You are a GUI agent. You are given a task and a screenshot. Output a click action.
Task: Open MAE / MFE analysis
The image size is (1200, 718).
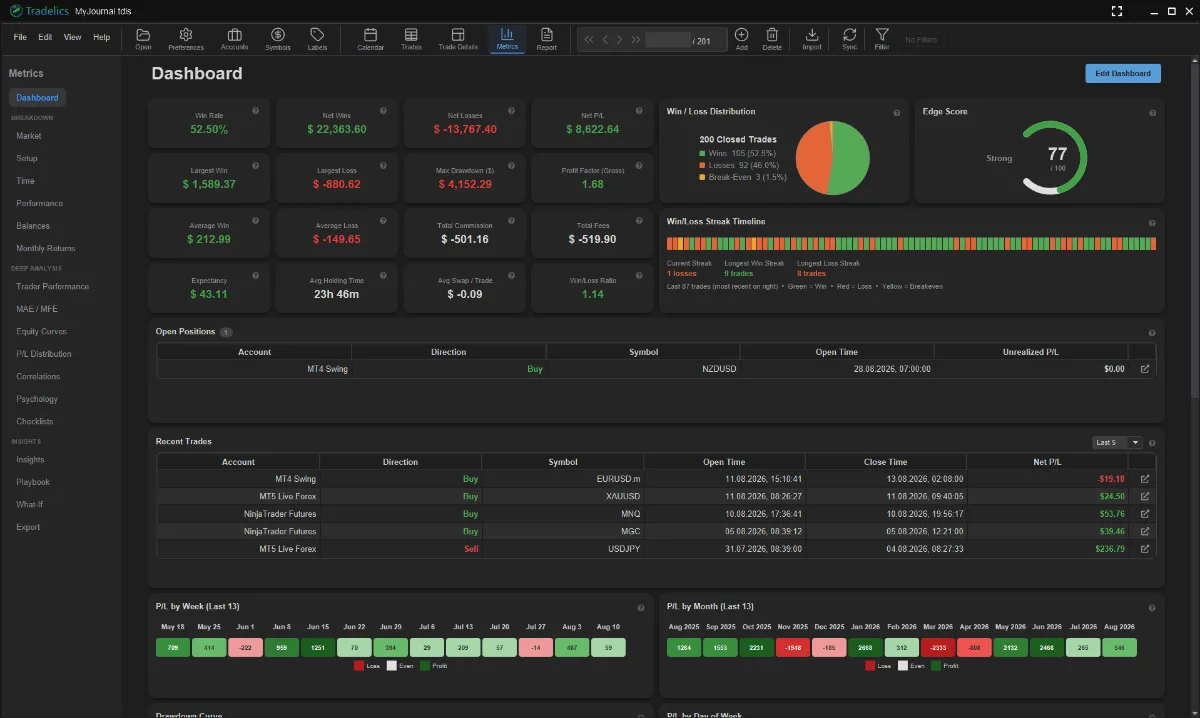[x=37, y=309]
